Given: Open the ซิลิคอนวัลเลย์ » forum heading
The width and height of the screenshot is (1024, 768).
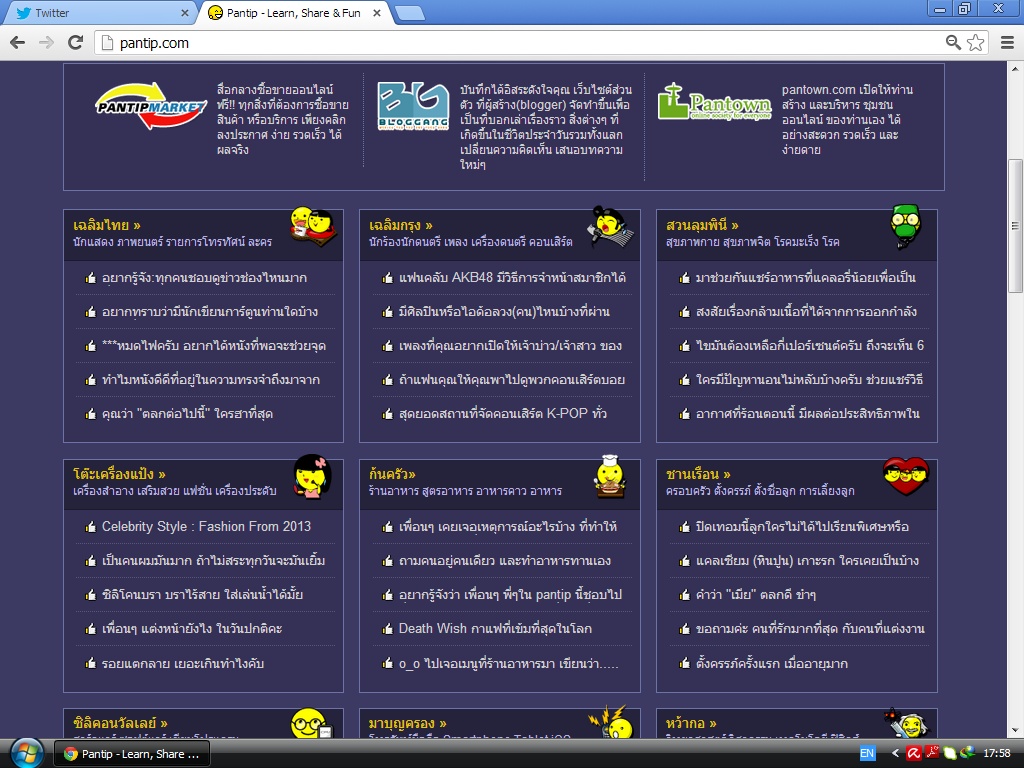Looking at the screenshot, I should point(121,723).
